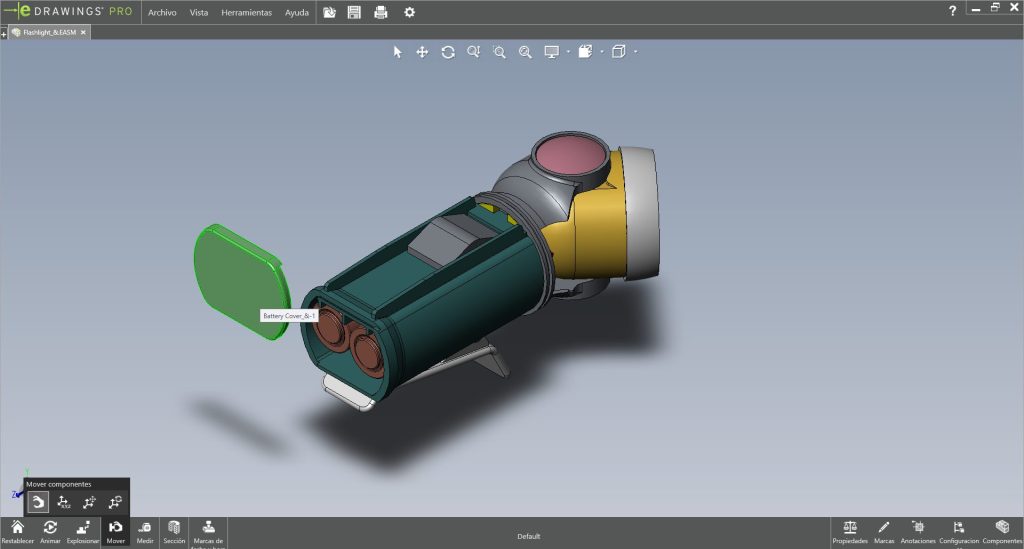Open the Componentes panel

tap(1002, 532)
